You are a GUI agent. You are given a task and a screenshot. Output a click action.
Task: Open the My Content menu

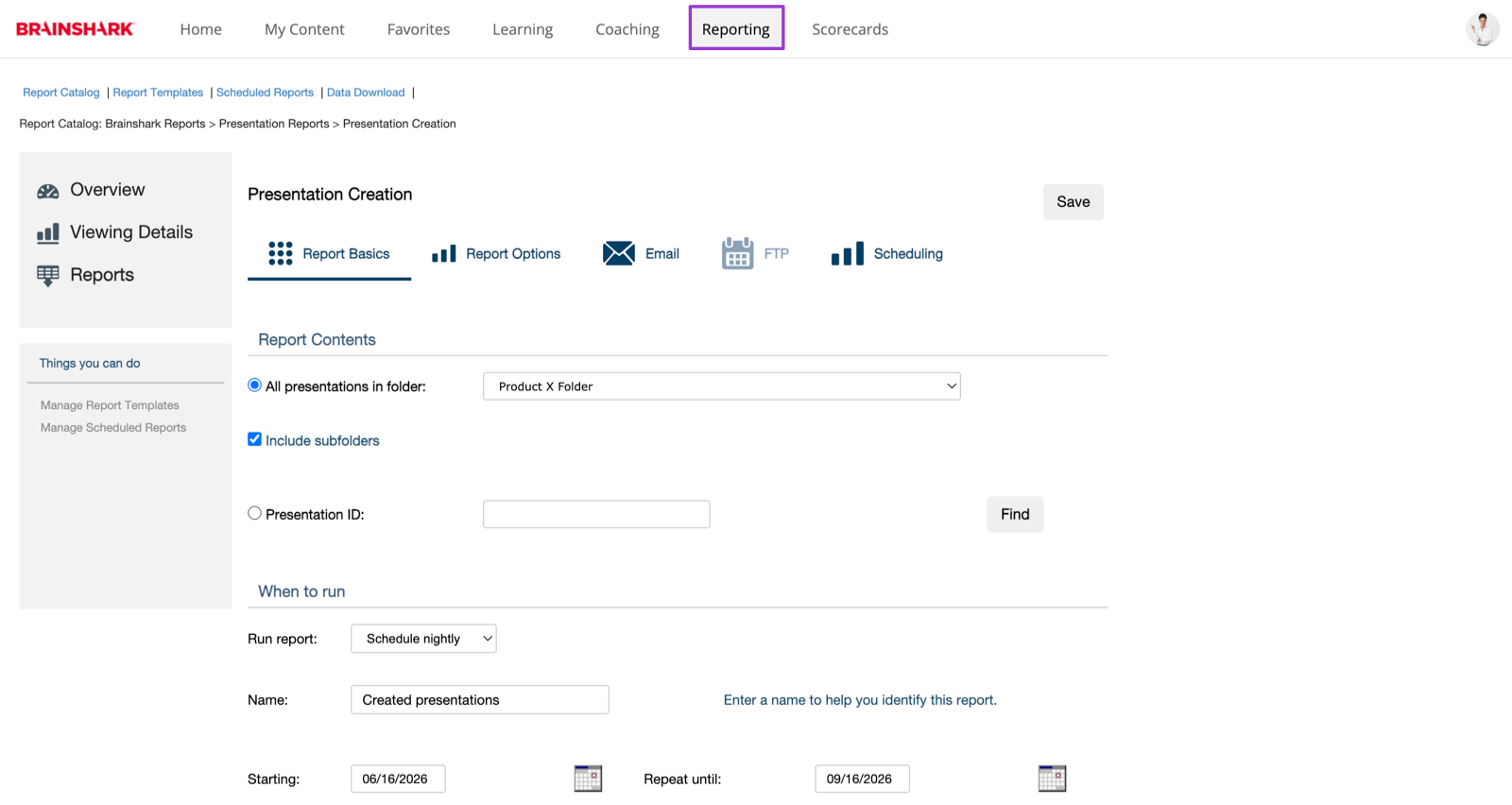pos(304,29)
